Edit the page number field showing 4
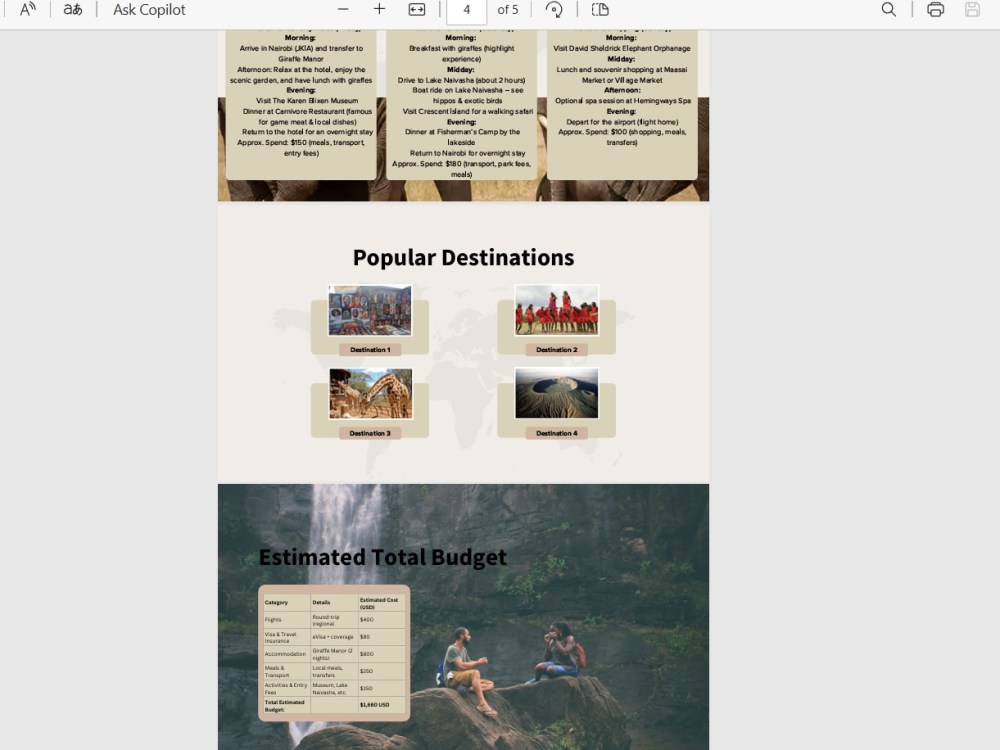Image resolution: width=1000 pixels, height=750 pixels. [466, 10]
